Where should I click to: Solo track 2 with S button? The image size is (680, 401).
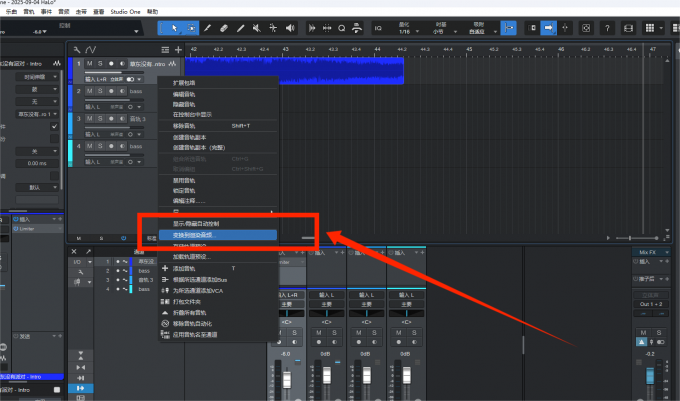pyautogui.click(x=100, y=91)
